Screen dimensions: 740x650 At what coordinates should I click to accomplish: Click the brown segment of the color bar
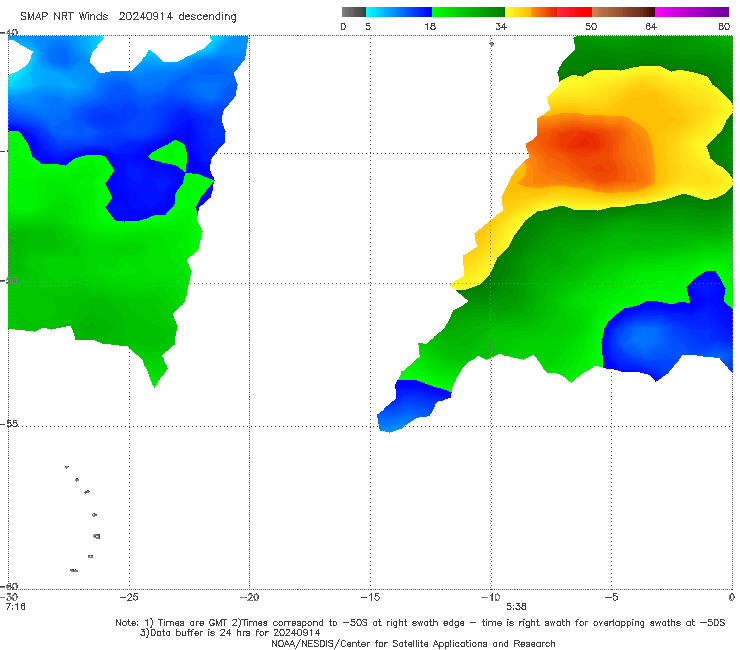click(x=623, y=12)
